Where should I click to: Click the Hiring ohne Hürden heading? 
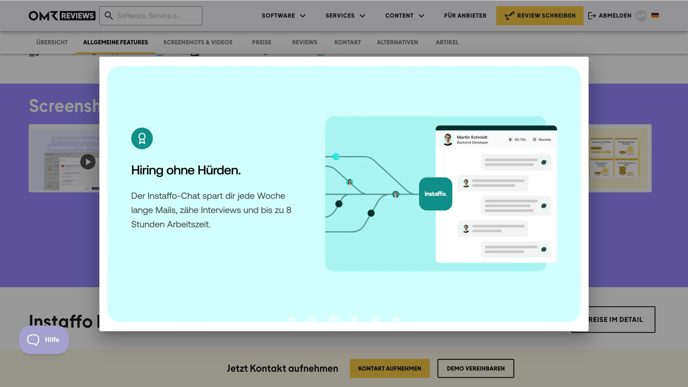pyautogui.click(x=186, y=170)
